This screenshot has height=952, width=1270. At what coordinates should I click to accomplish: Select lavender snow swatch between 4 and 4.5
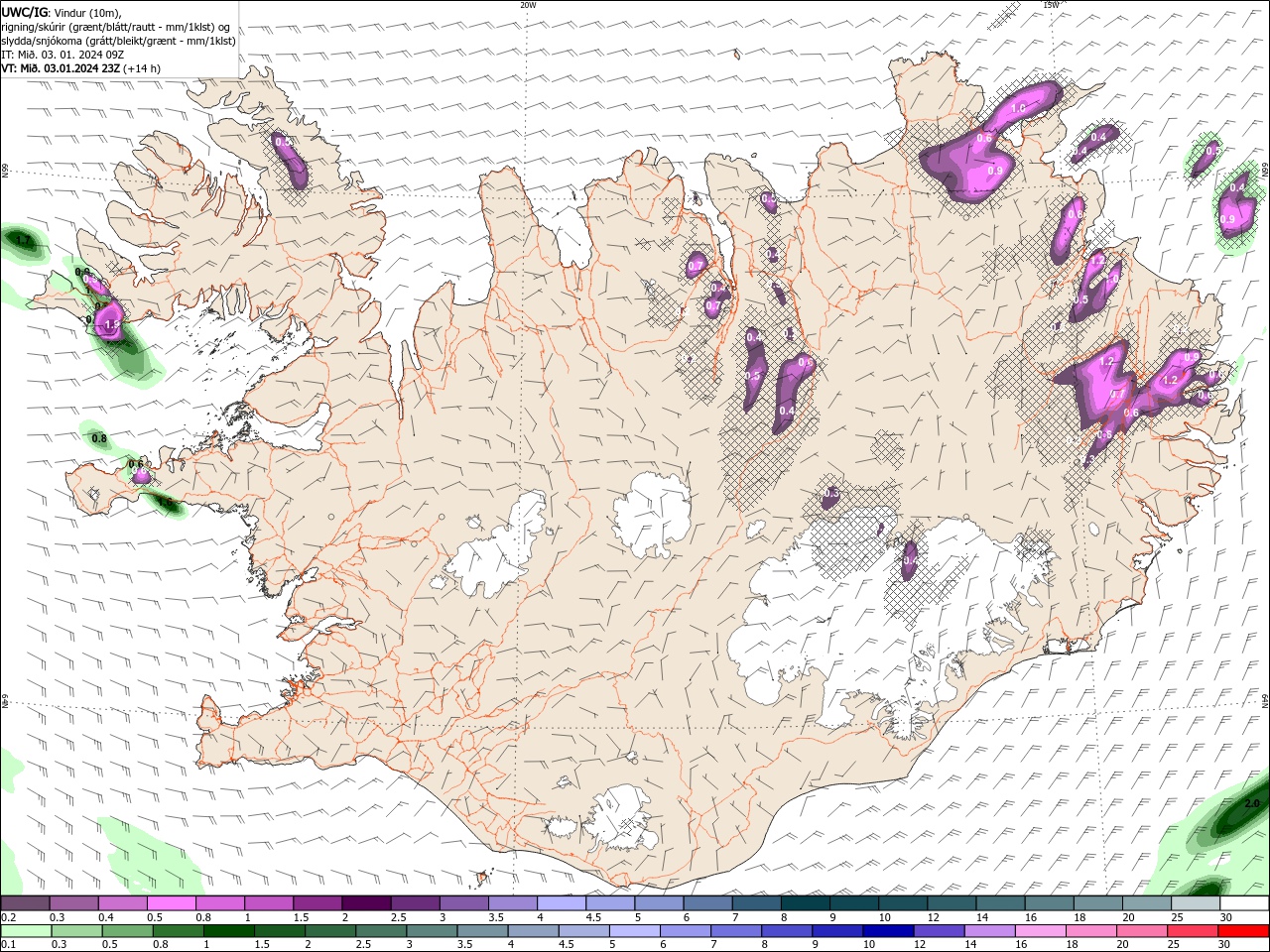562,903
